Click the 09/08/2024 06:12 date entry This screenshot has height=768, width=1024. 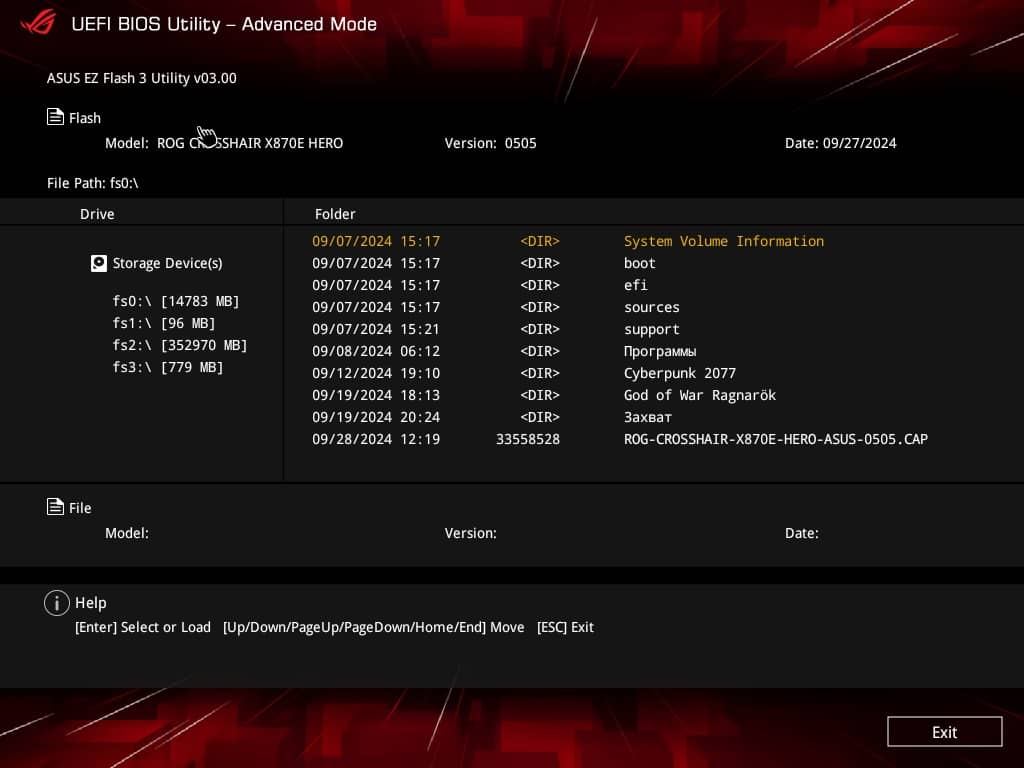click(x=376, y=351)
